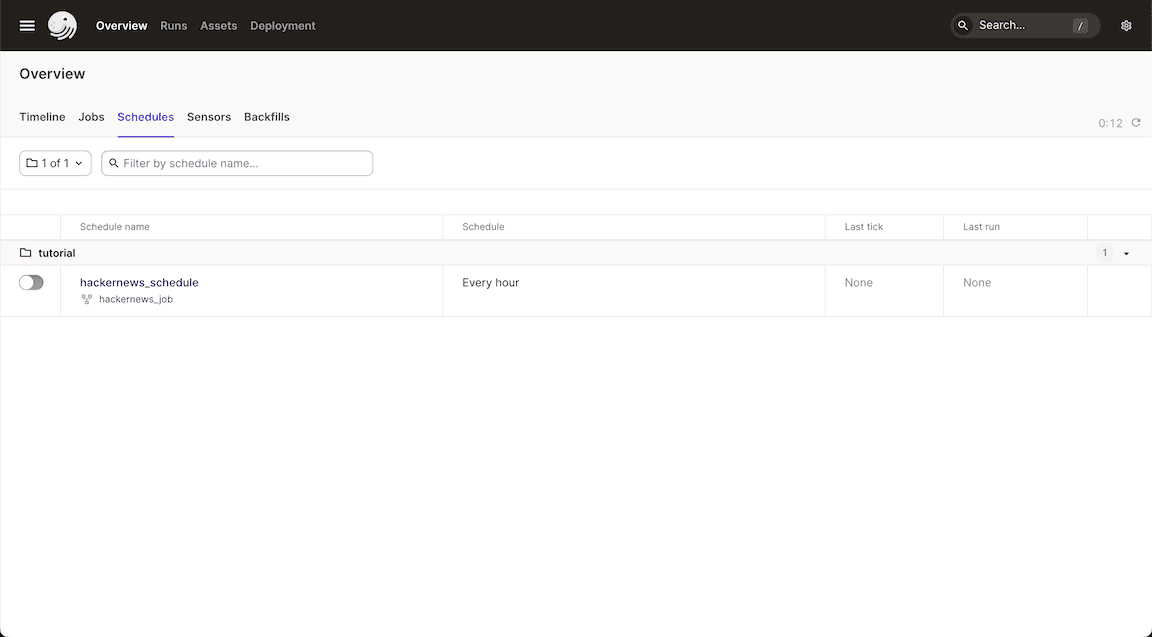Click the Dagster logo
This screenshot has width=1152, height=637.
62,25
